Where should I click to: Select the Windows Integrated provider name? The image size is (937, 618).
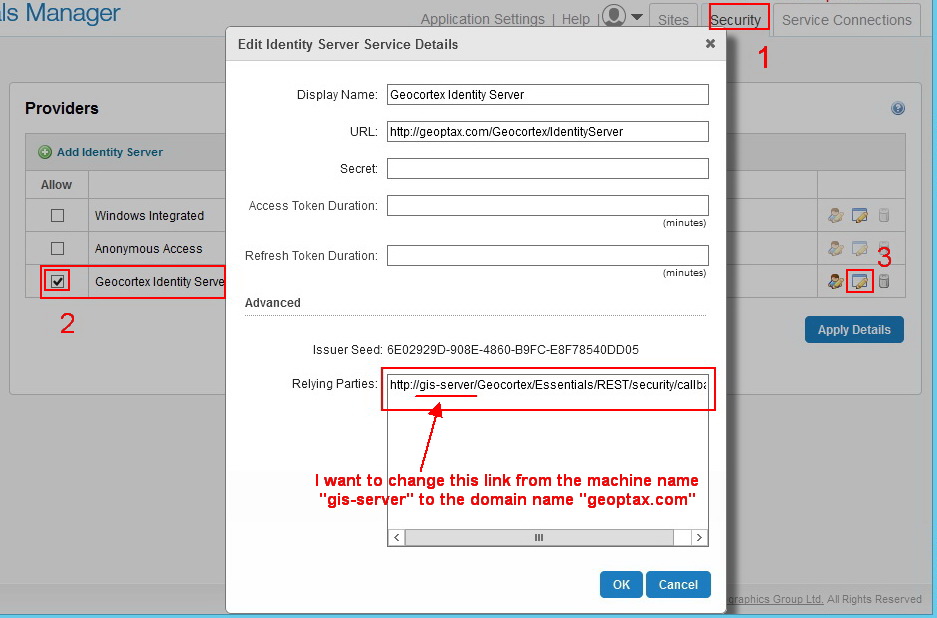(x=149, y=216)
